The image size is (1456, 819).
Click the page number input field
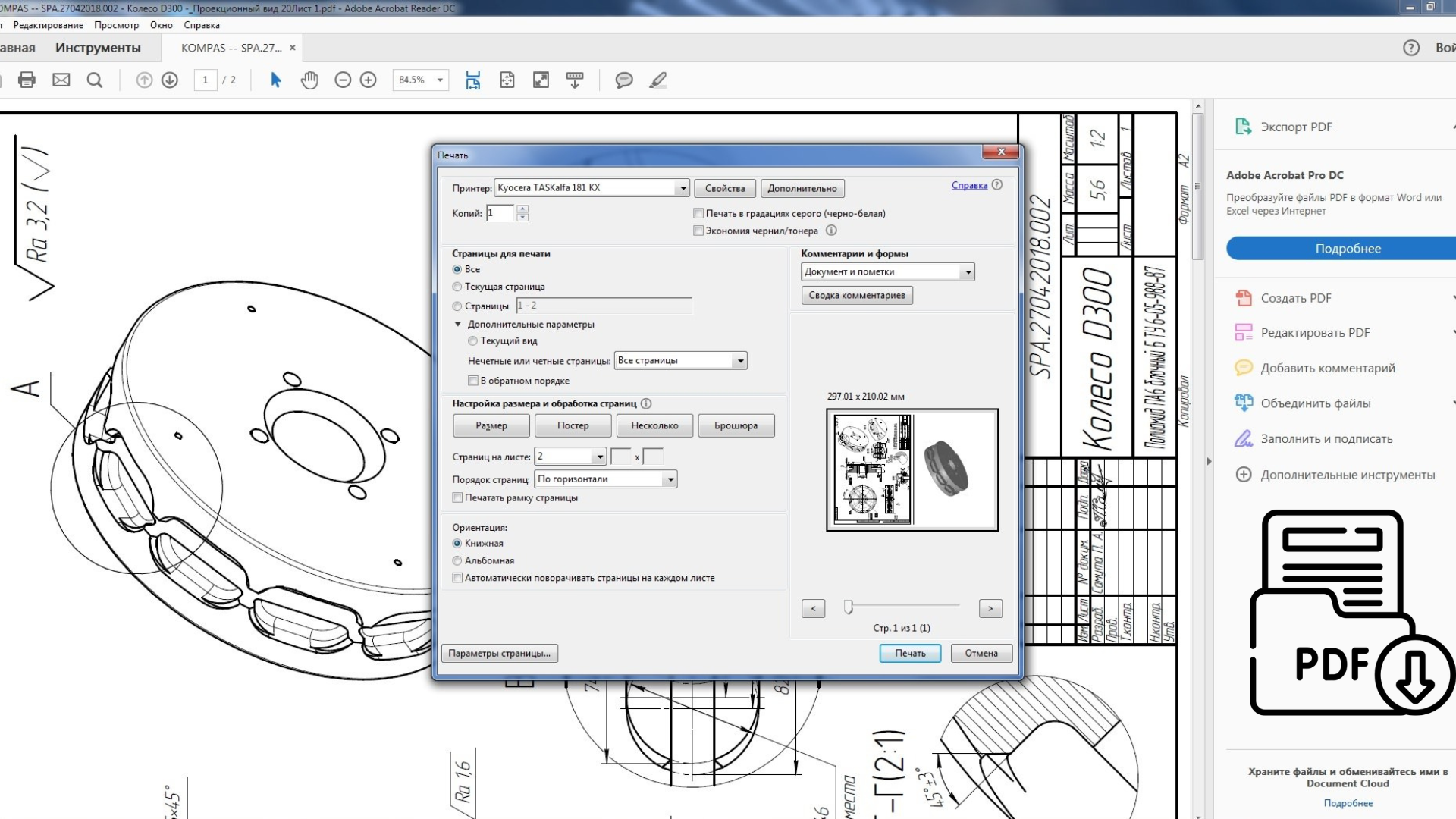coord(205,80)
